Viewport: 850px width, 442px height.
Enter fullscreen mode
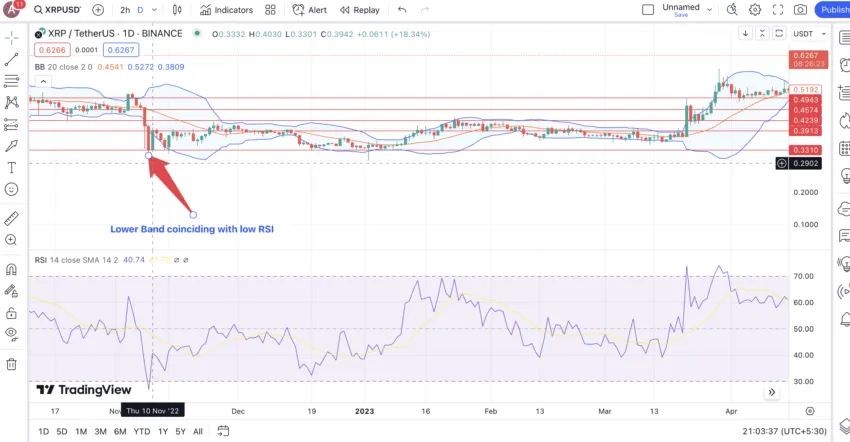(x=778, y=10)
